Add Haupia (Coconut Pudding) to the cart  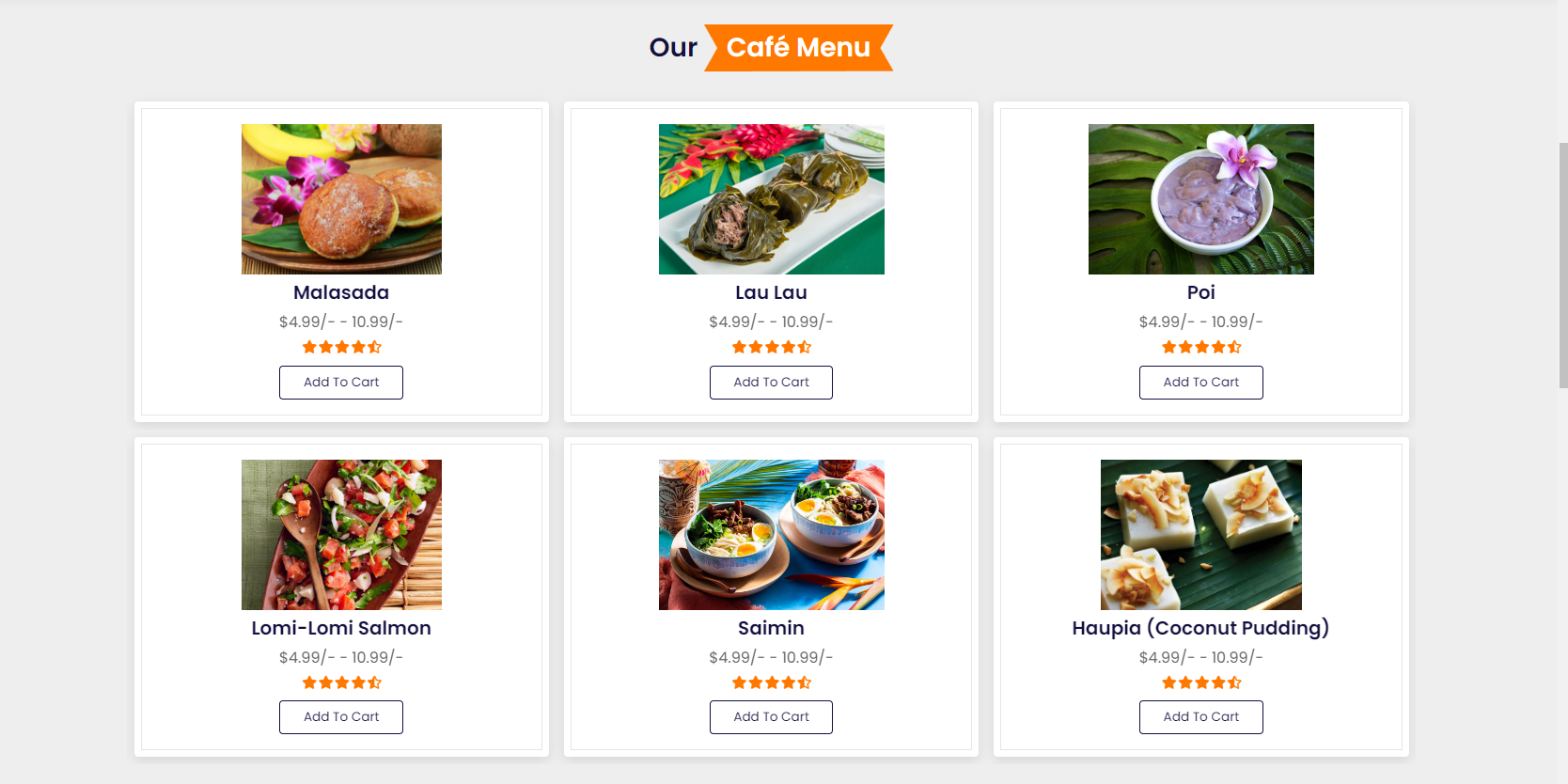1200,716
